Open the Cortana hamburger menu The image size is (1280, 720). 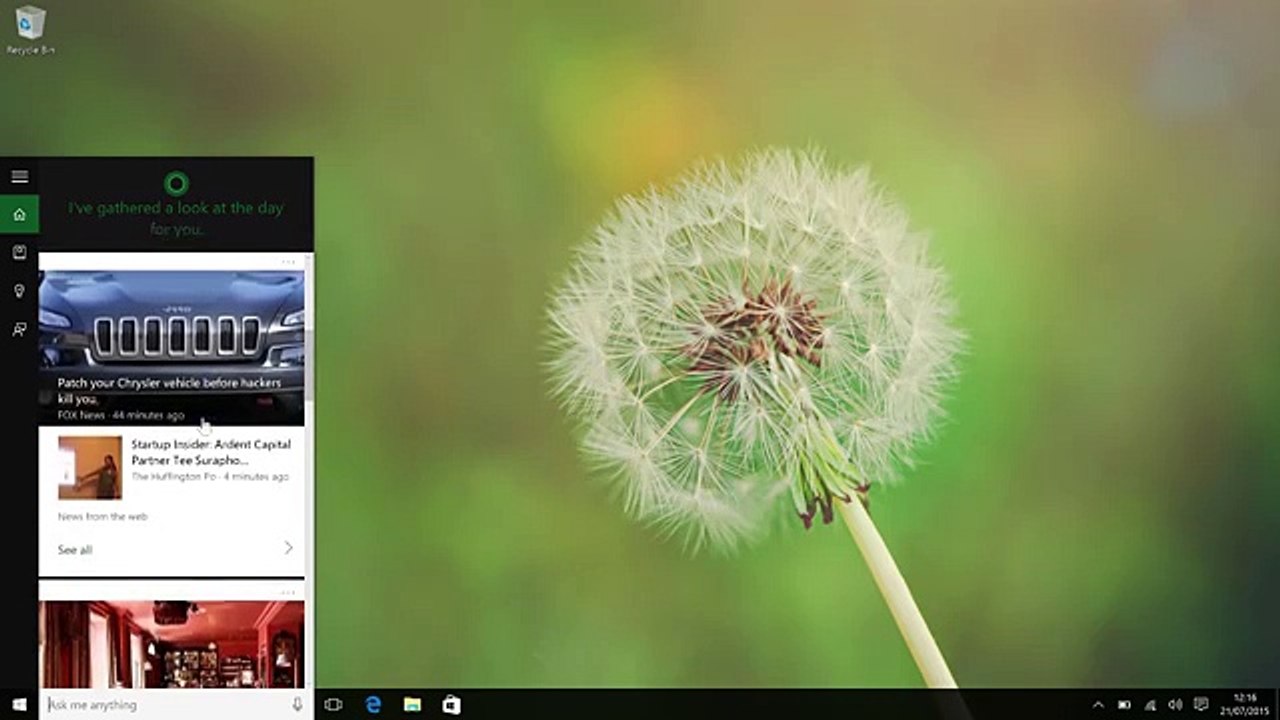coord(19,177)
